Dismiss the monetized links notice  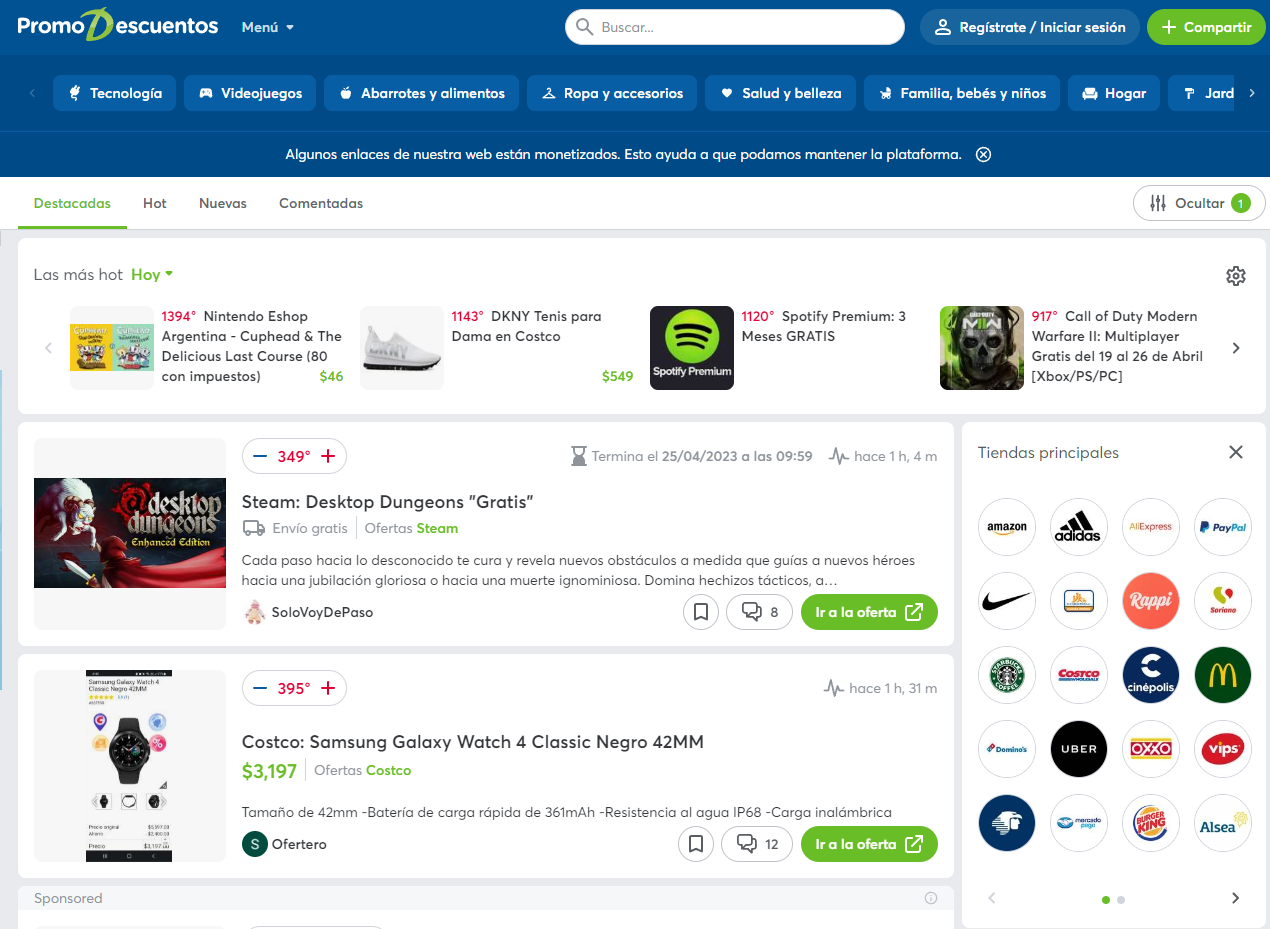(983, 154)
